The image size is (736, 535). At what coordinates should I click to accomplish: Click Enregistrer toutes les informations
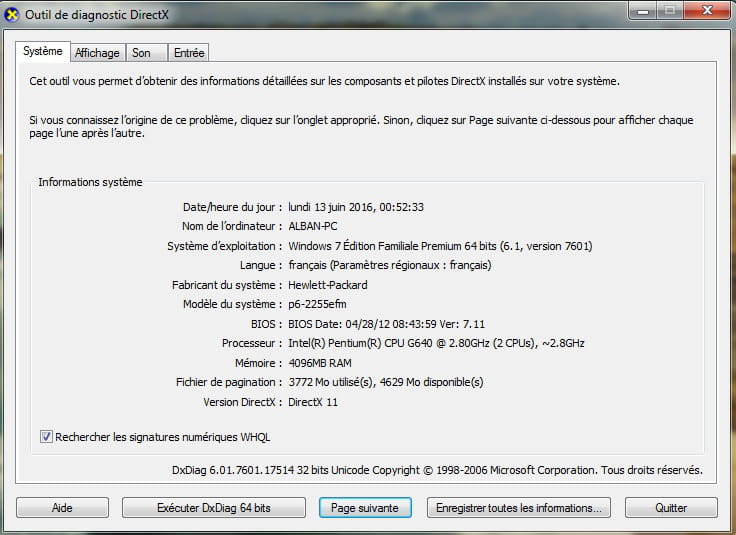[518, 508]
